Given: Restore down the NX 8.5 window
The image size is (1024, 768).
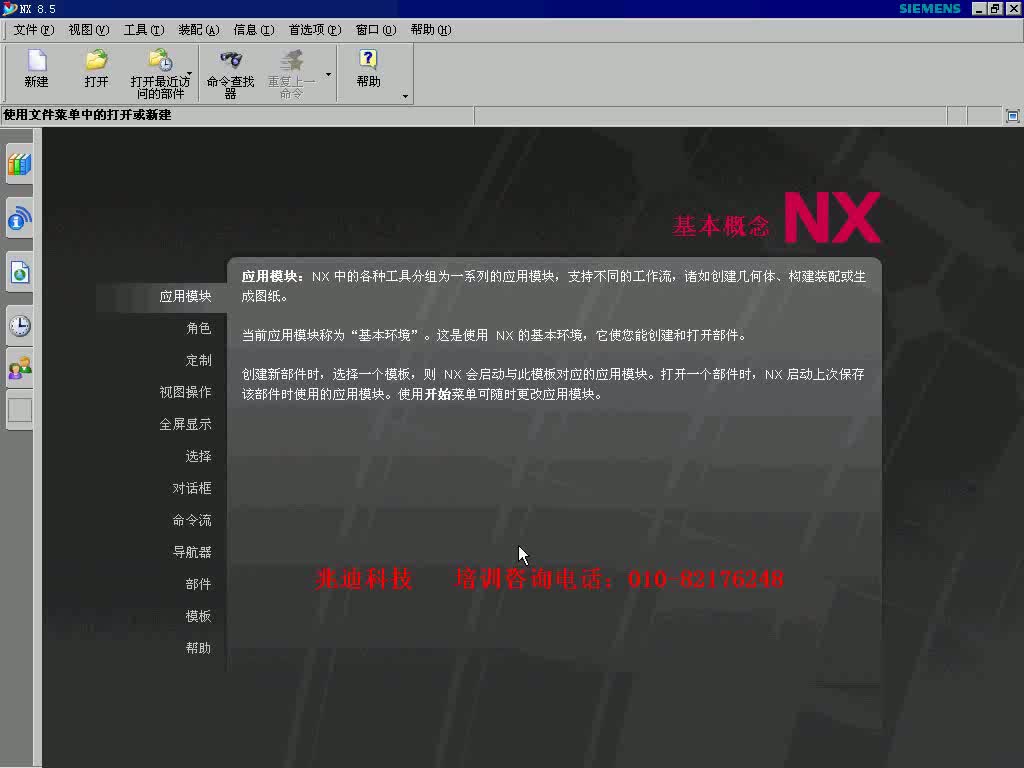Looking at the screenshot, I should (x=995, y=8).
